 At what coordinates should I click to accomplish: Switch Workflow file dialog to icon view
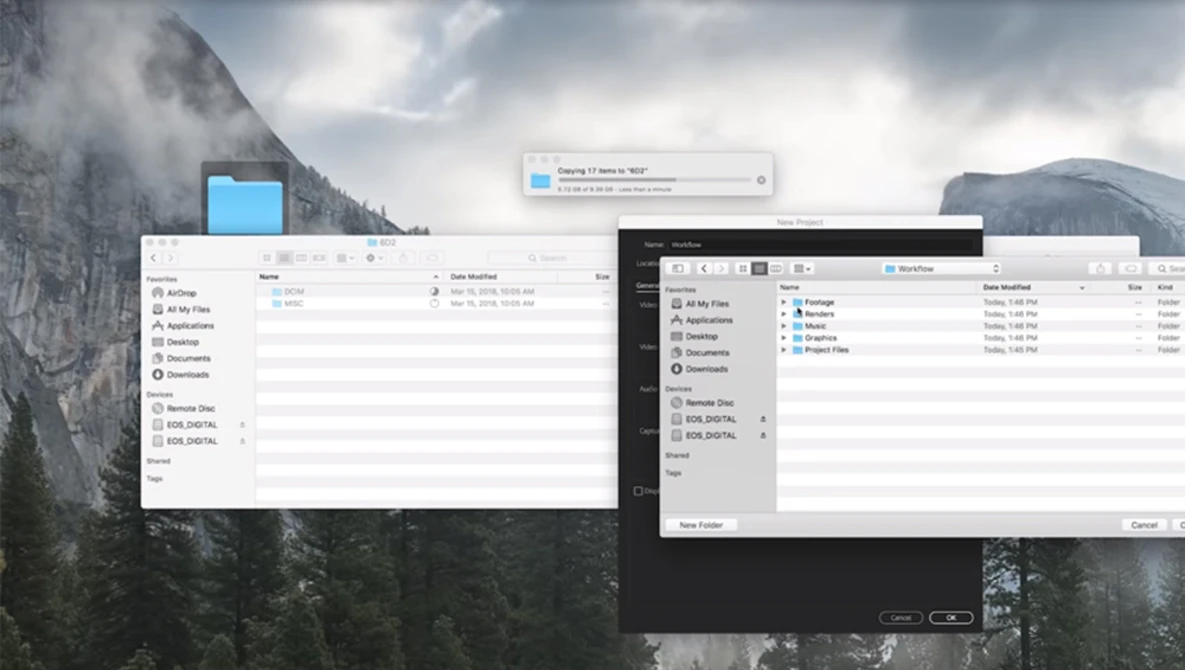point(743,269)
